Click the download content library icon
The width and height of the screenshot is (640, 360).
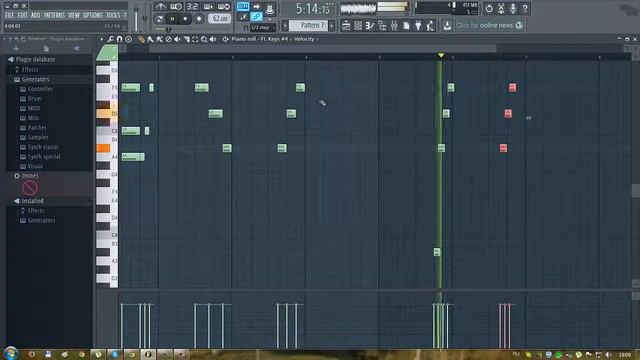pyautogui.click(x=447, y=26)
